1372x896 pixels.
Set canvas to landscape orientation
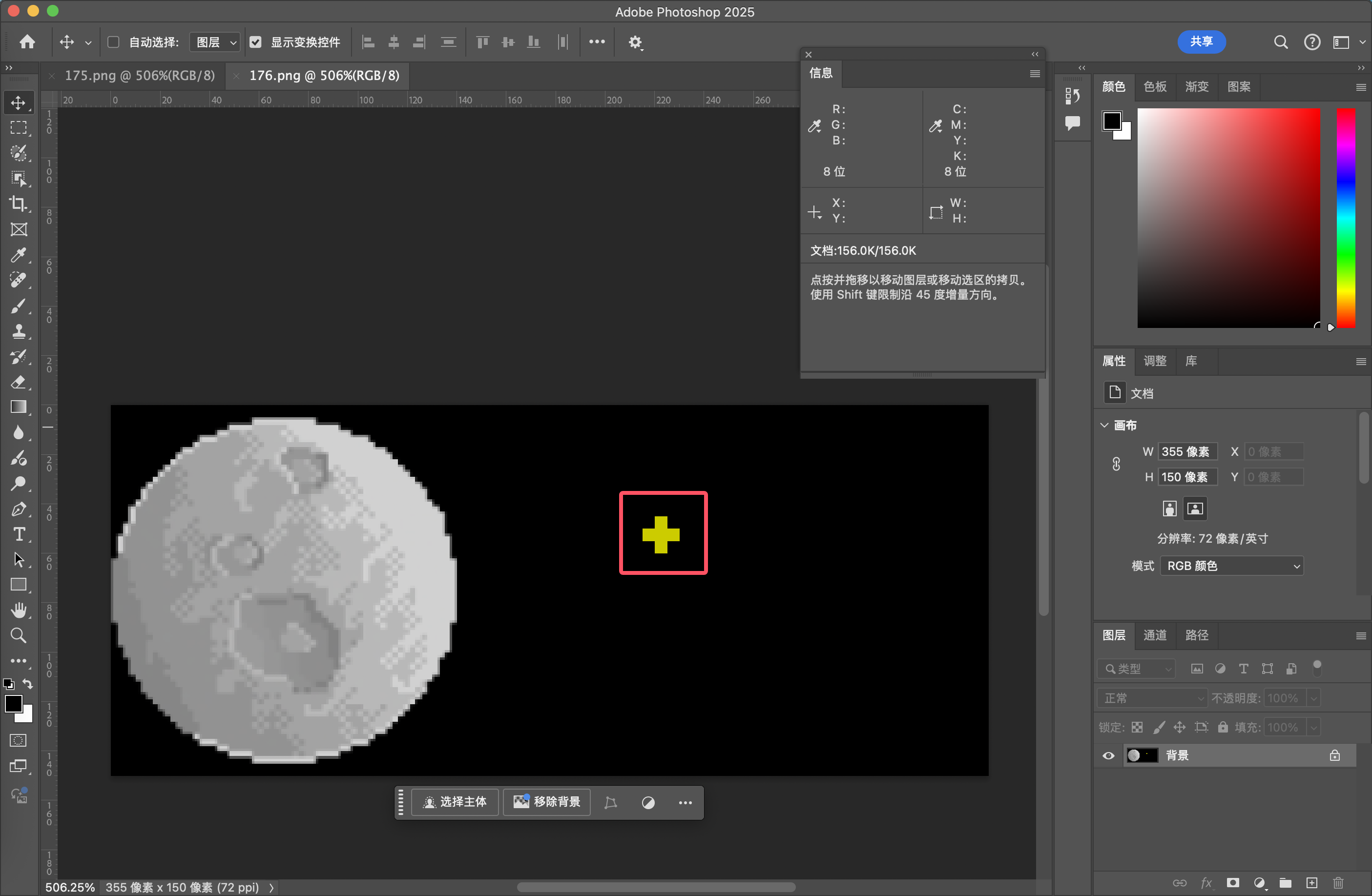(1195, 509)
